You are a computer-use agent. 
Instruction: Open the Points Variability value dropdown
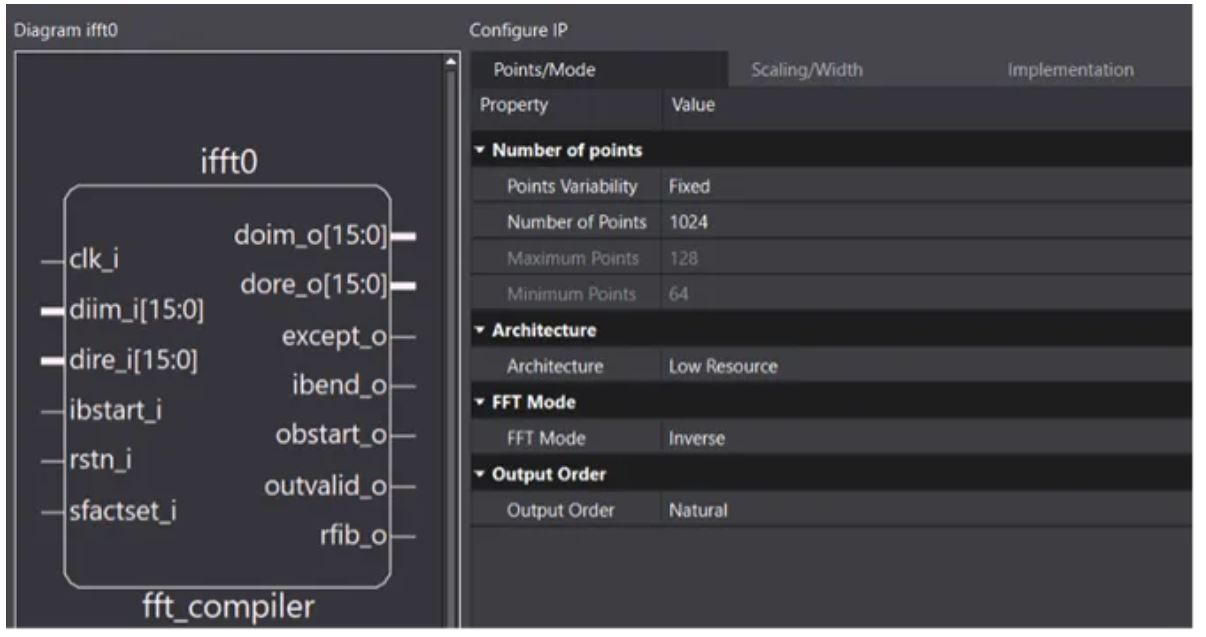[x=925, y=187]
